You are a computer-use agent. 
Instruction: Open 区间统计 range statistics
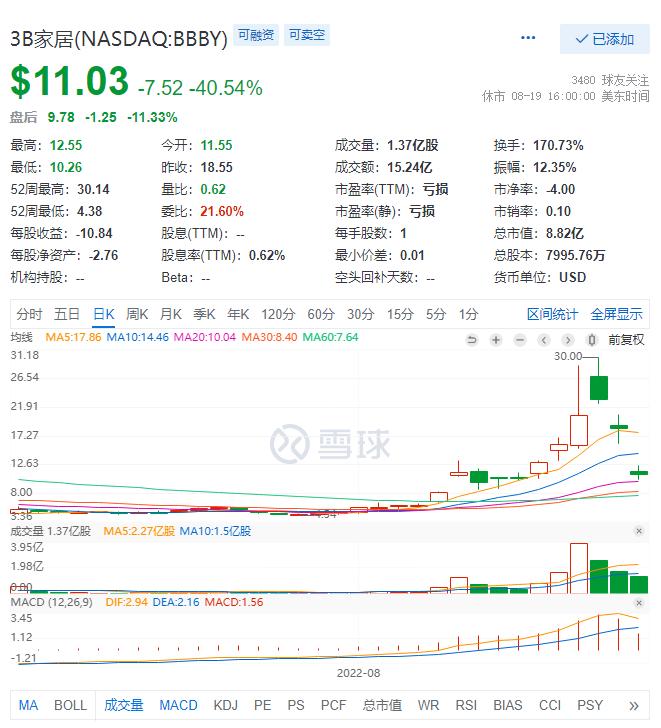click(552, 314)
